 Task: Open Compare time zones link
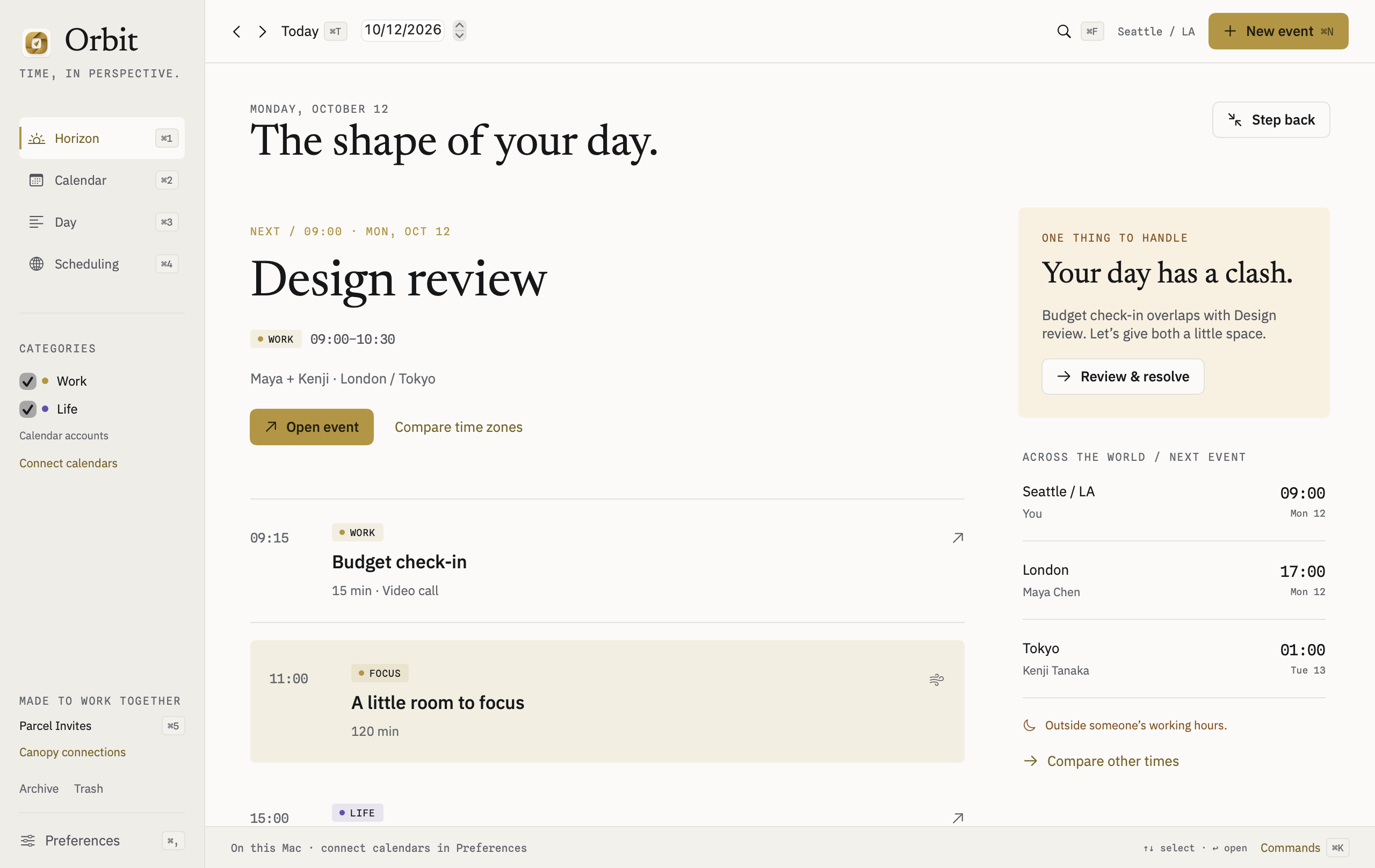[459, 427]
